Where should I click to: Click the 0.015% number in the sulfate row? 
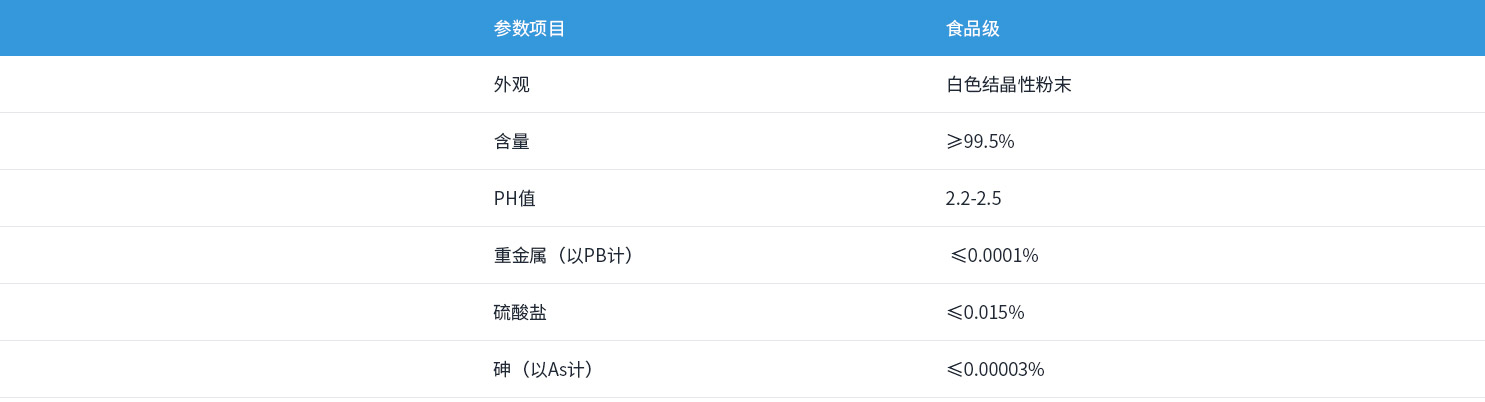[x=994, y=313]
